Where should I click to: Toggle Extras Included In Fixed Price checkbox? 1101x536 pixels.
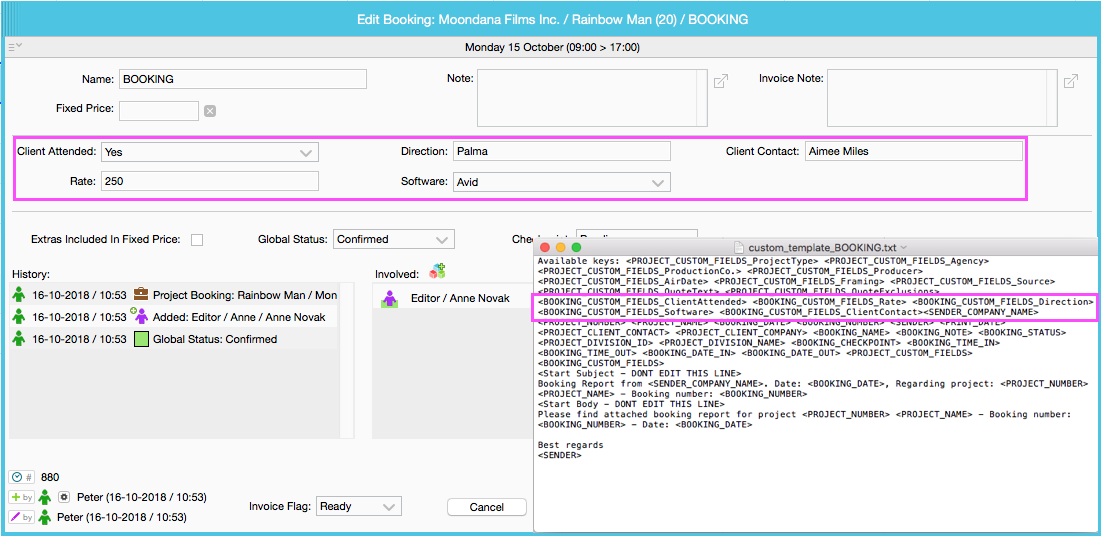(x=197, y=240)
